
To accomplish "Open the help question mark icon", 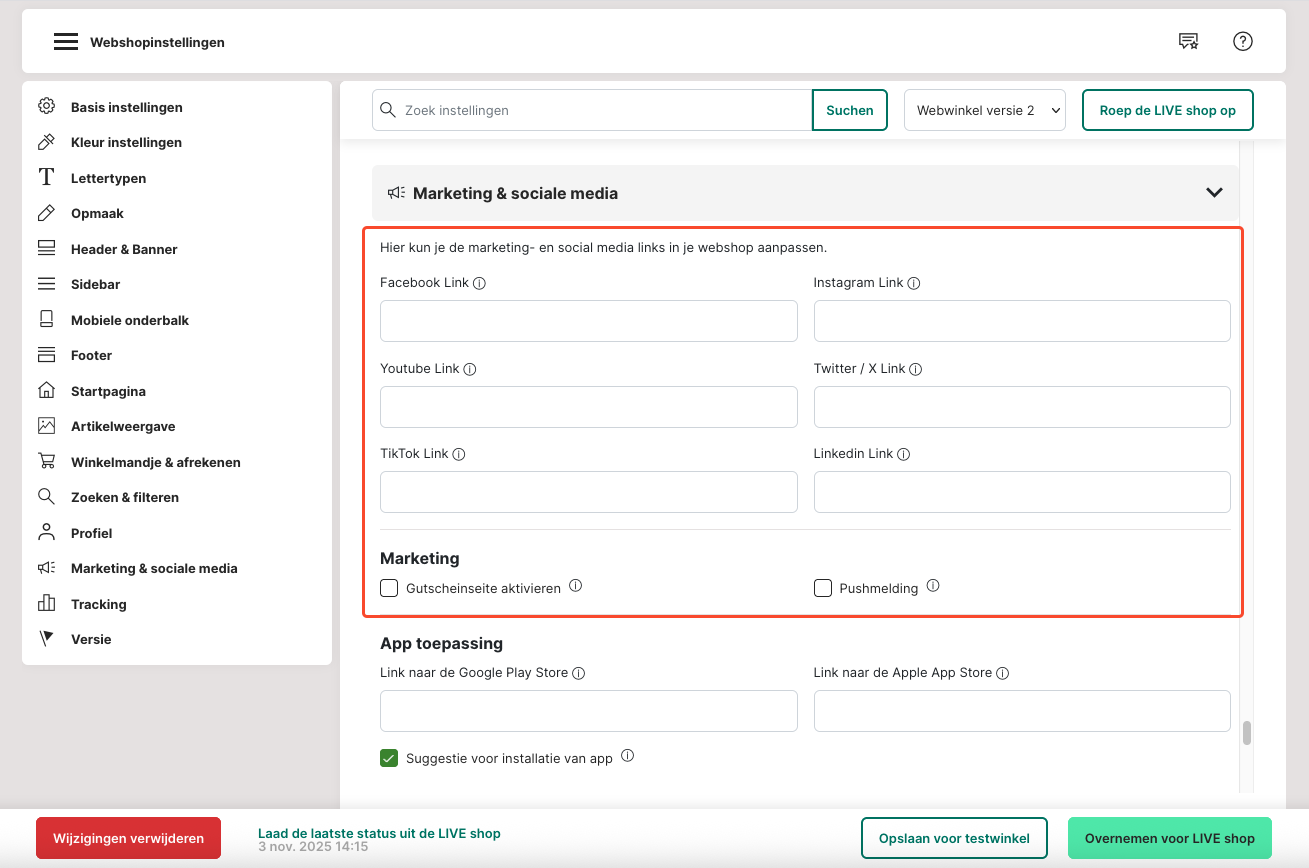I will click(1242, 41).
